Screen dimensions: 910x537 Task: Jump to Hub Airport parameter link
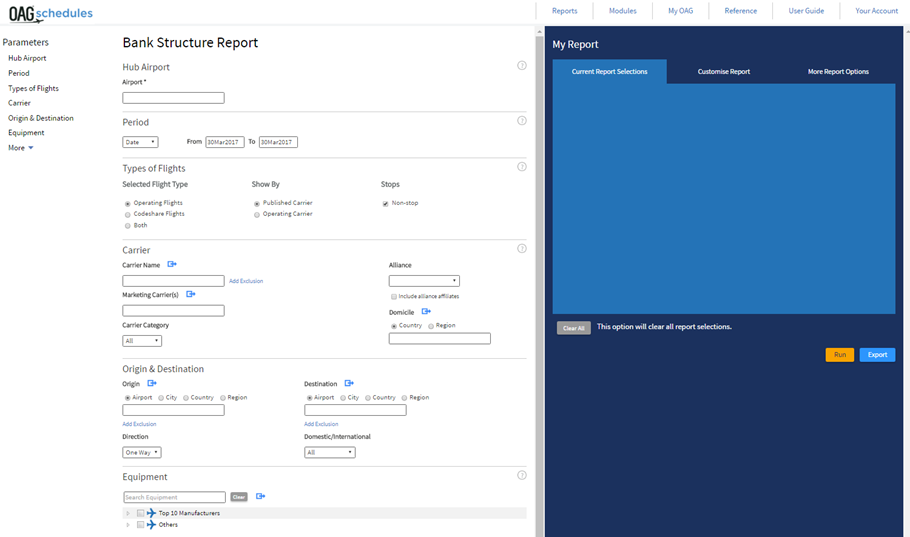(27, 58)
